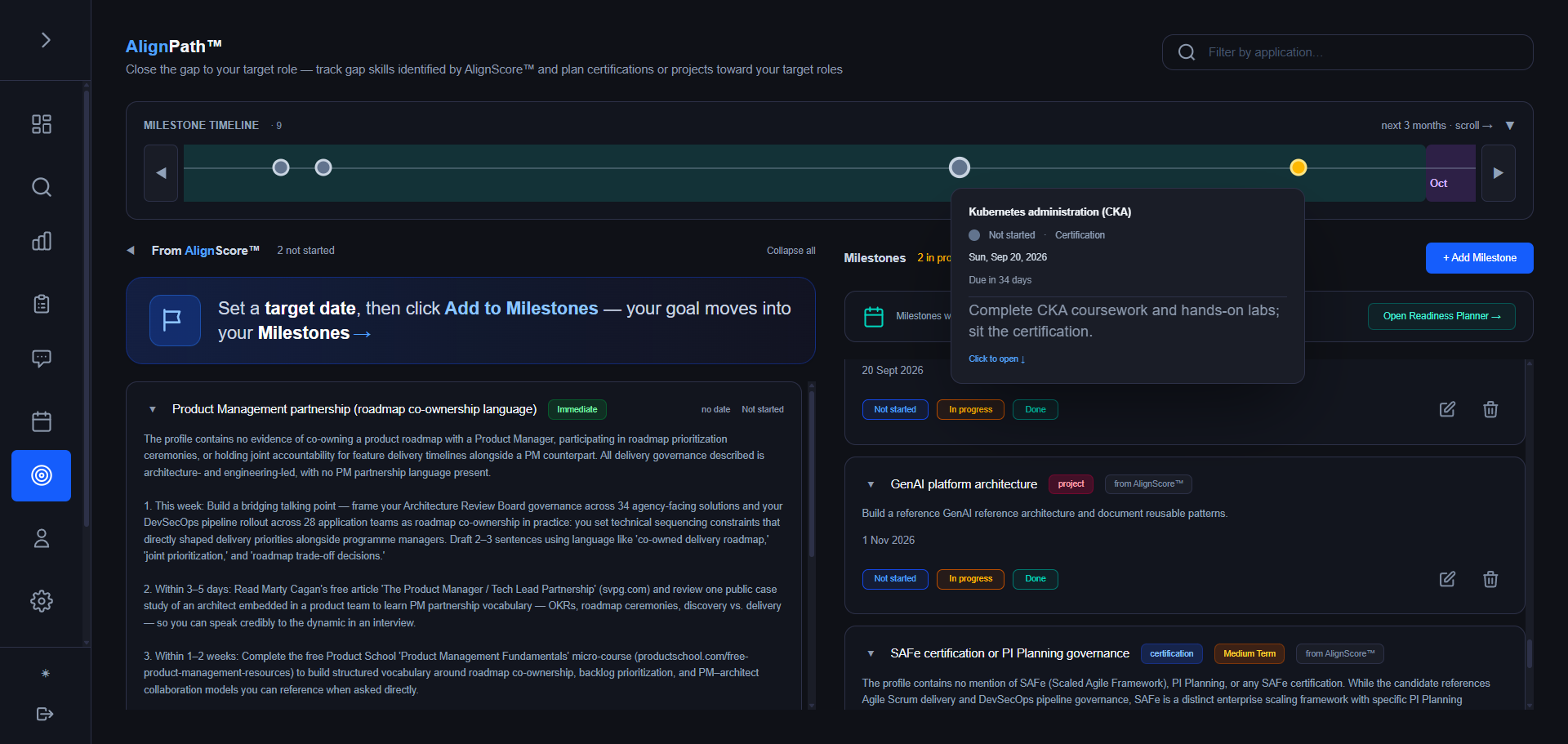Click '2 not started' count label
Viewport: 1568px width, 744px height.
pyautogui.click(x=305, y=251)
